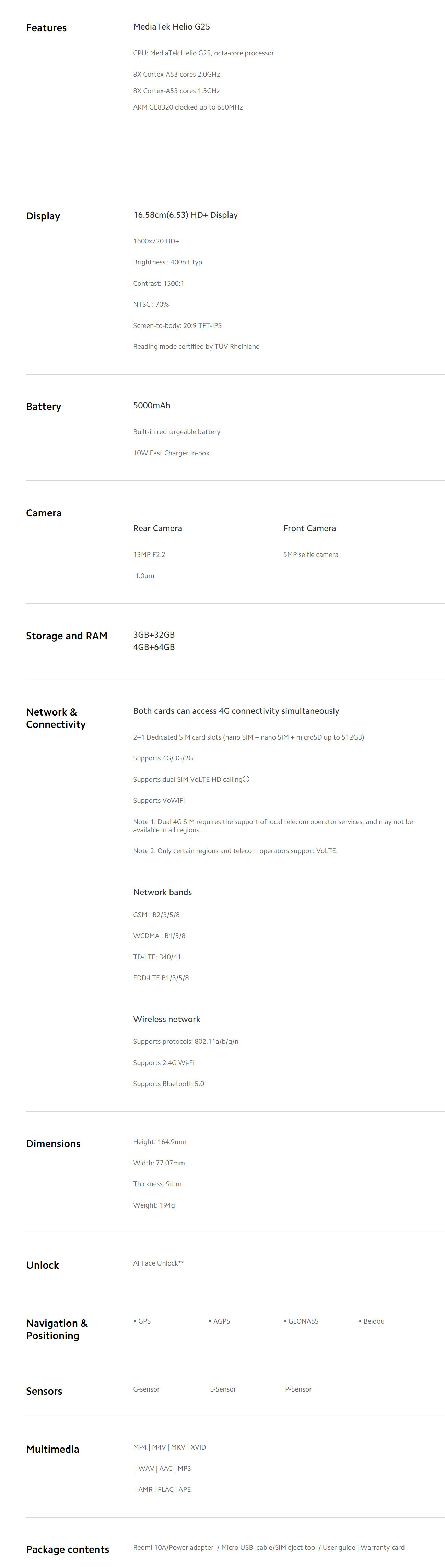This screenshot has height=1568, width=445.
Task: Select the 5000mAh battery capacity text
Action: [x=151, y=405]
